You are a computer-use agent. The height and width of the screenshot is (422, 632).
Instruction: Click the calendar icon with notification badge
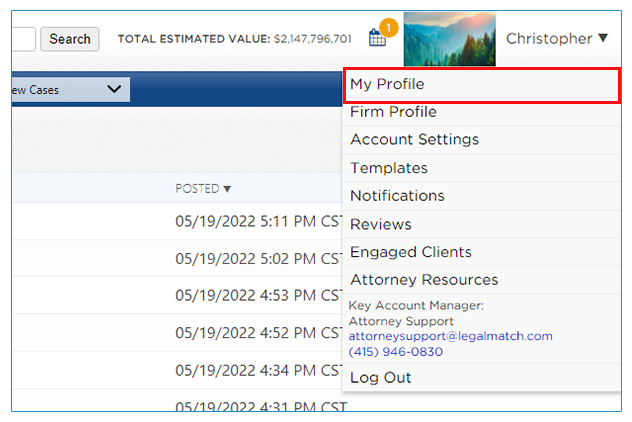click(x=378, y=37)
